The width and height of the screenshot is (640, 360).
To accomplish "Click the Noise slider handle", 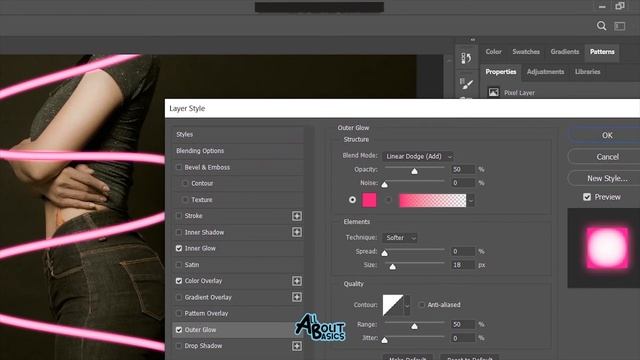I will click(384, 185).
